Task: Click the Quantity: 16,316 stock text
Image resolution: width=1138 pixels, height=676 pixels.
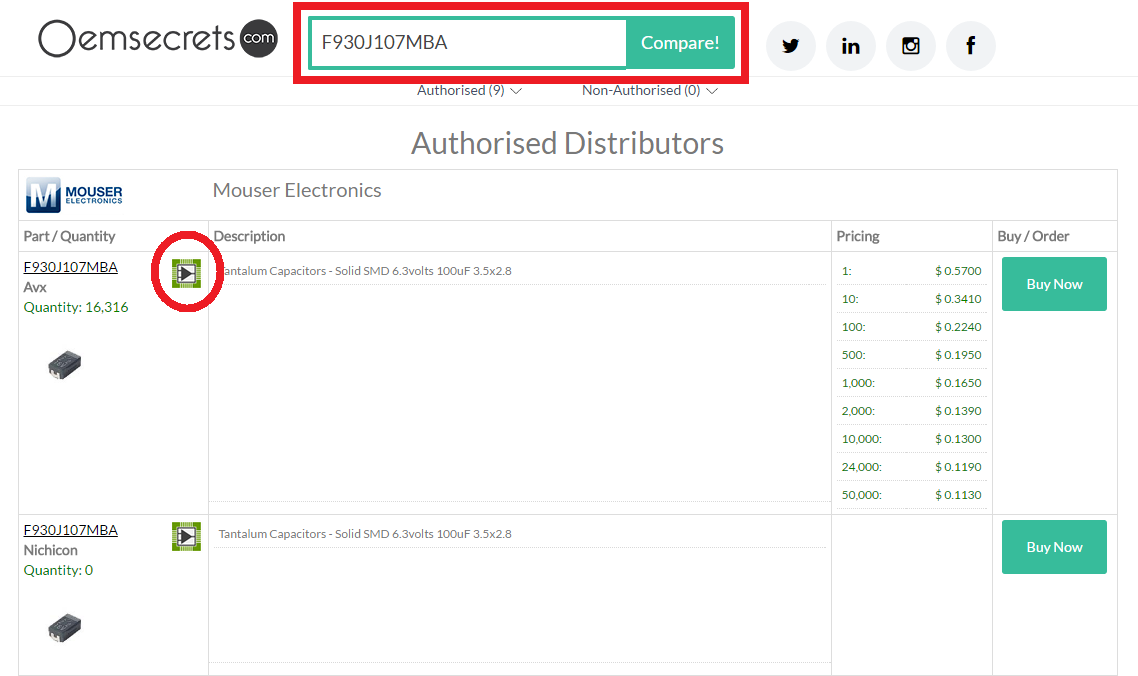Action: pos(75,307)
